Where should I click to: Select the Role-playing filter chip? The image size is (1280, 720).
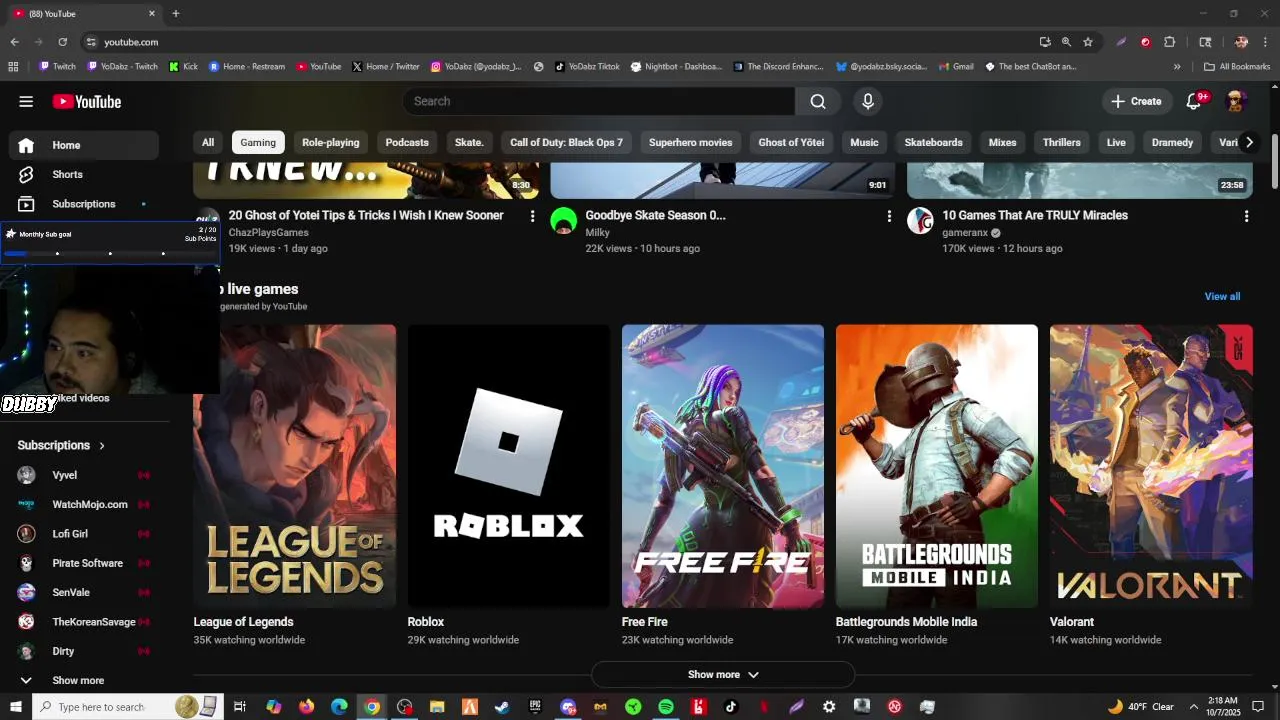(x=331, y=143)
